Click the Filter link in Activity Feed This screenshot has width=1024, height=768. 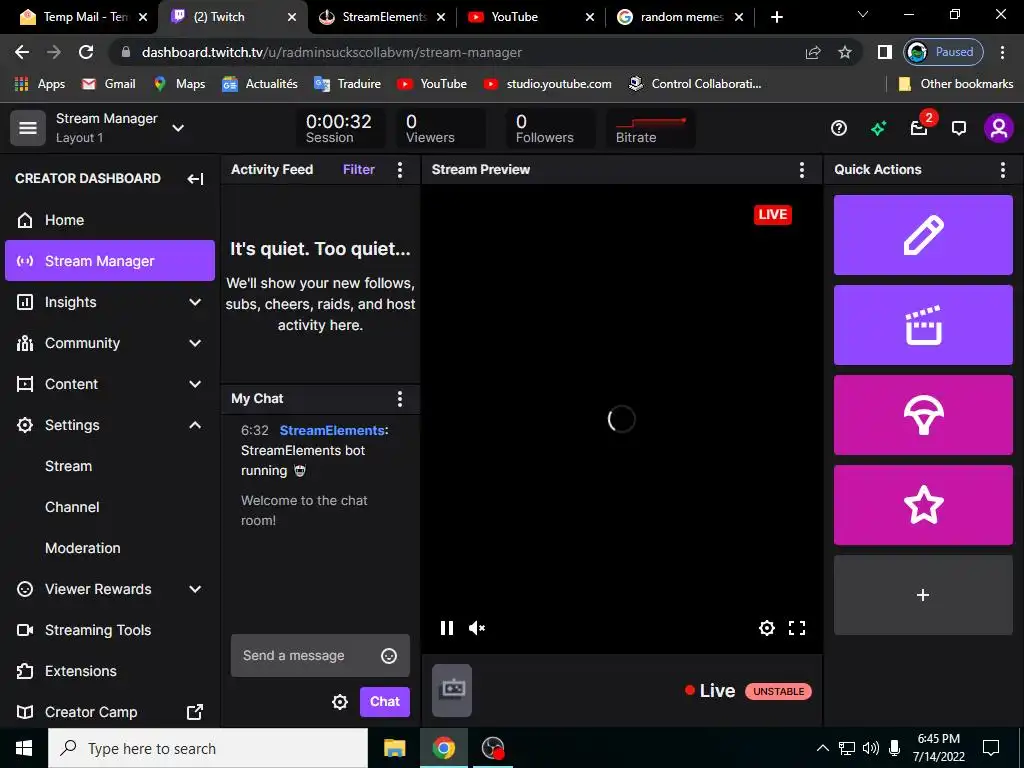[359, 170]
